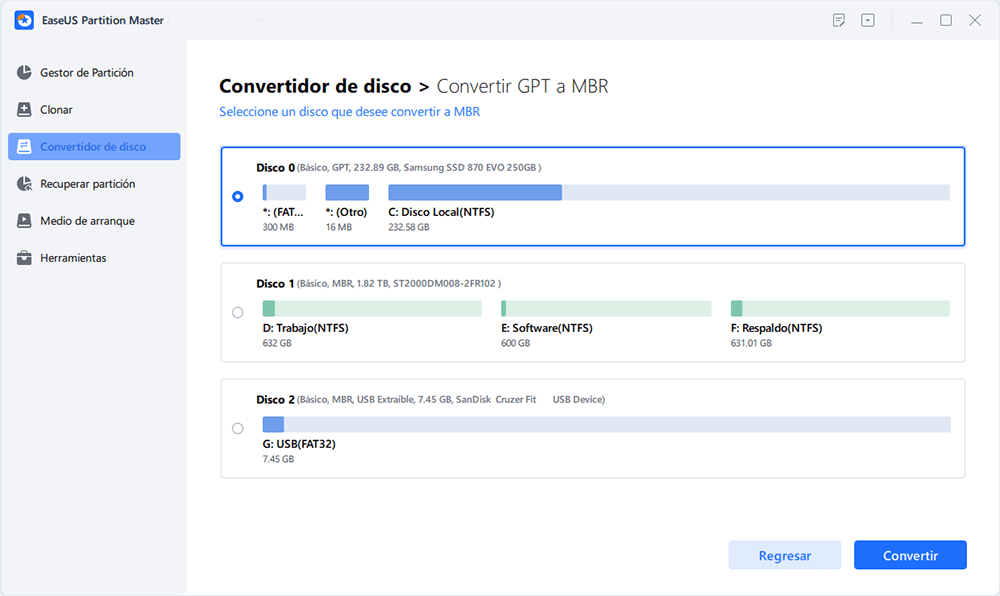1000x596 pixels.
Task: Click the *: (FAT... partition label
Action: click(x=283, y=212)
